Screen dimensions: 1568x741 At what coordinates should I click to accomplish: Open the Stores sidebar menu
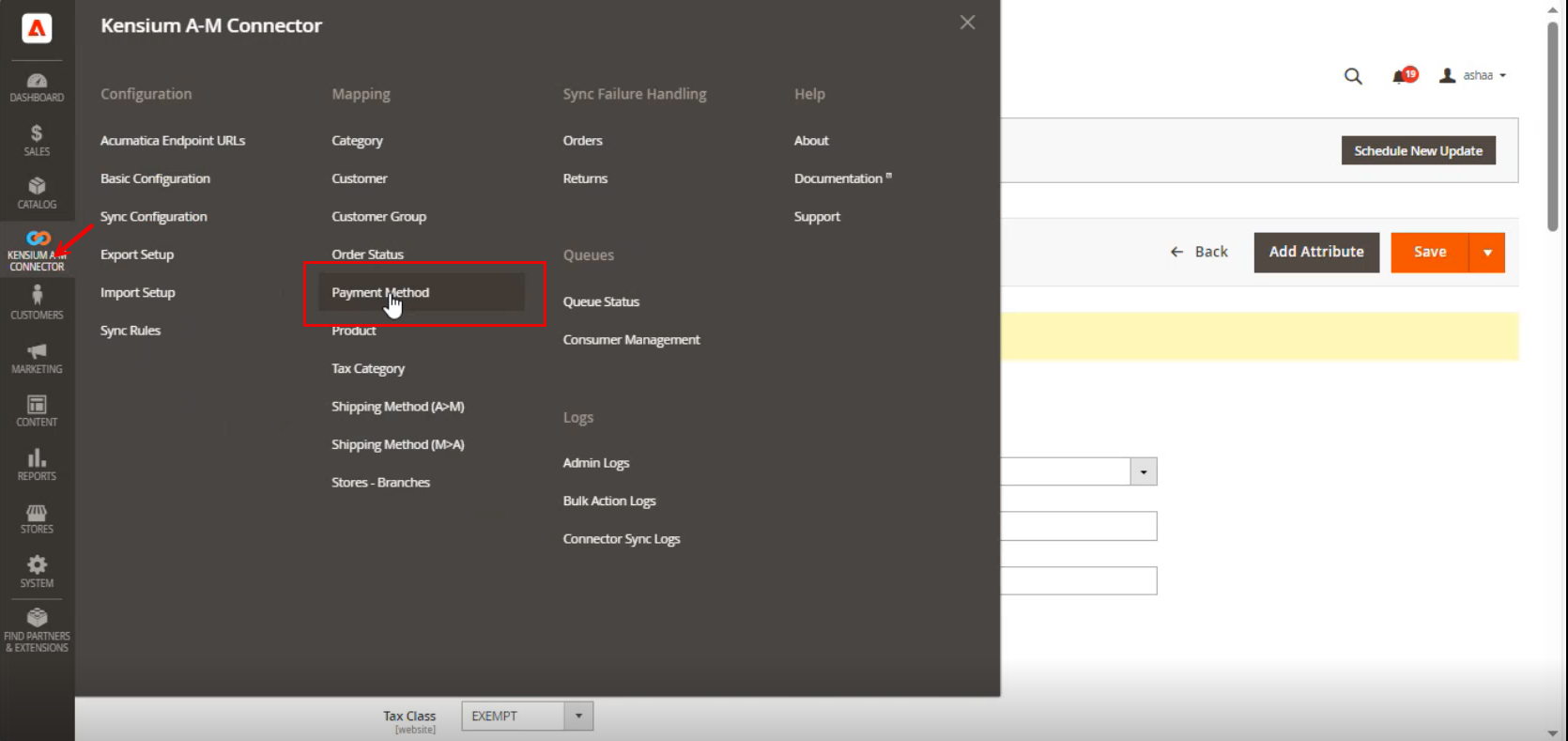tap(37, 518)
